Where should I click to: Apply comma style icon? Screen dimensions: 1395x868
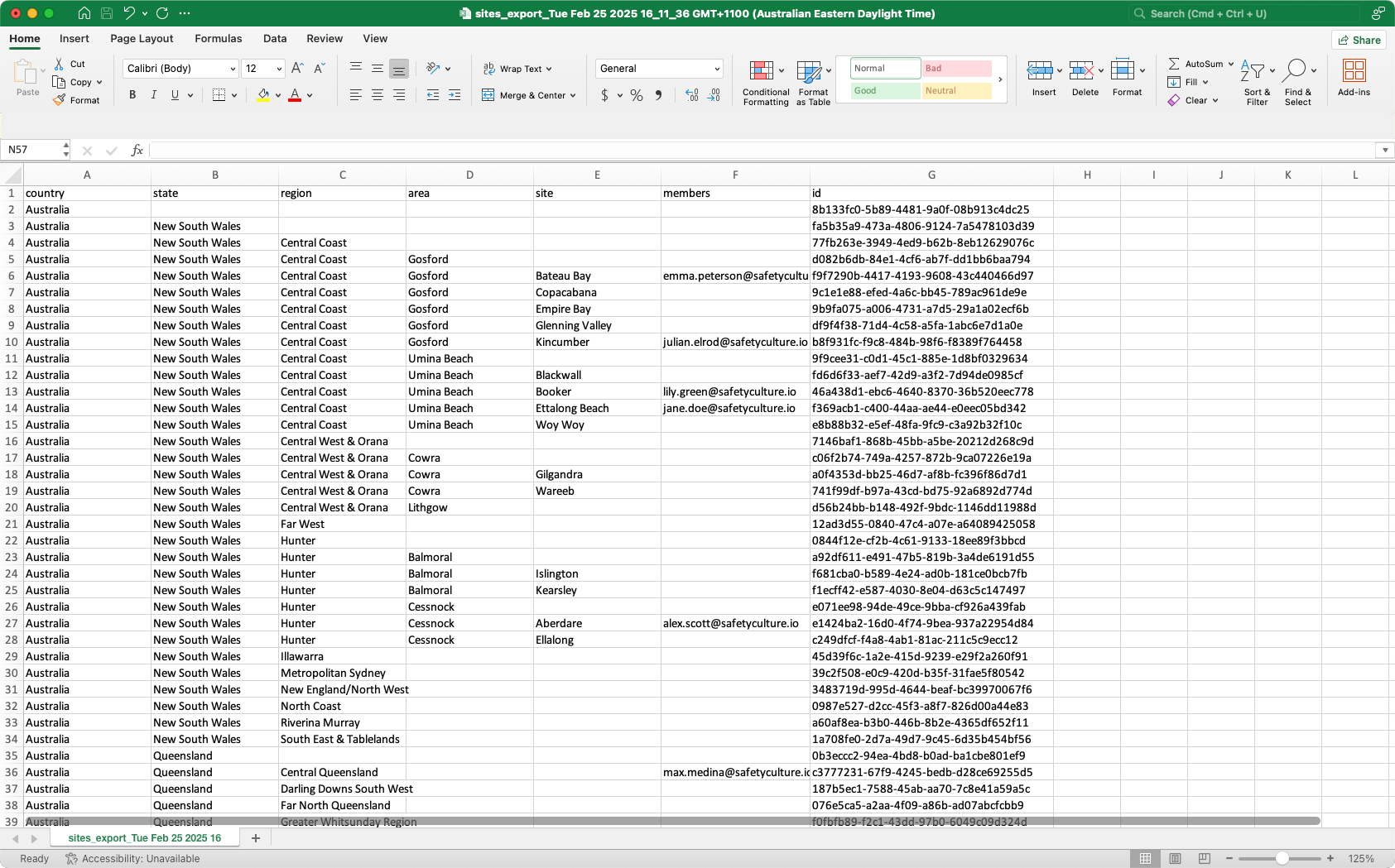658,95
